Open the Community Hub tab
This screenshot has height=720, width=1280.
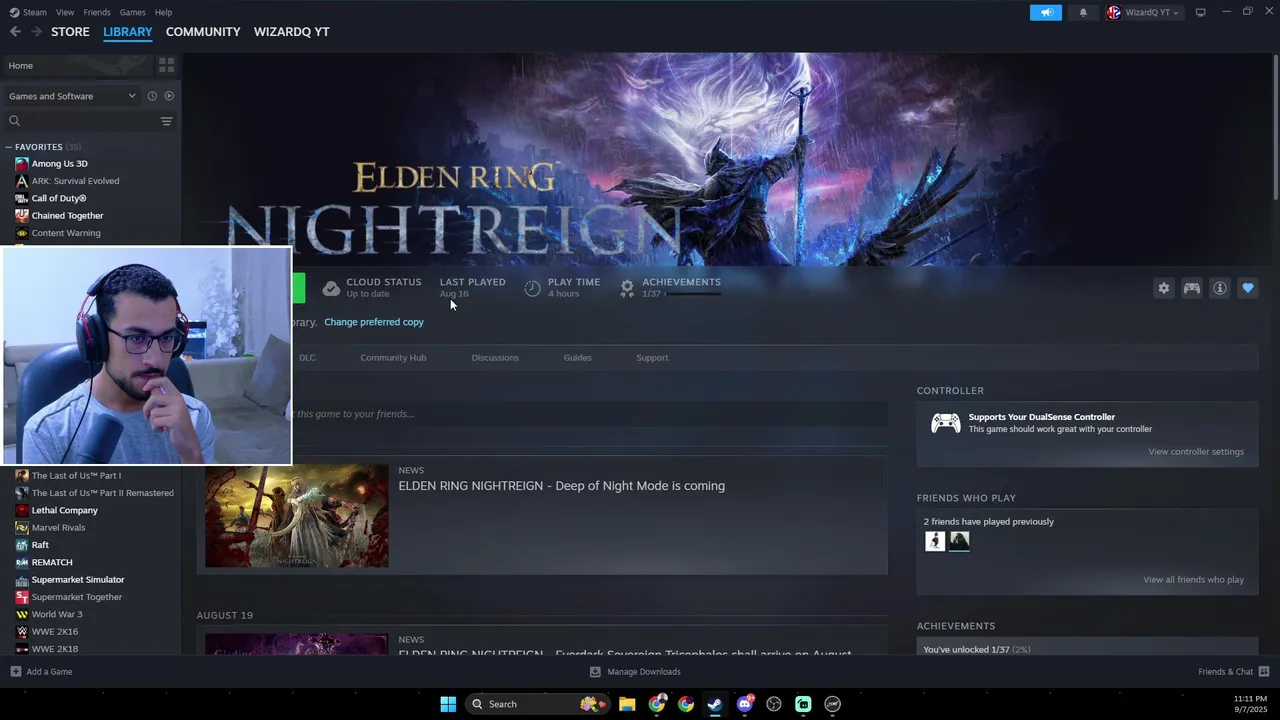pos(393,358)
